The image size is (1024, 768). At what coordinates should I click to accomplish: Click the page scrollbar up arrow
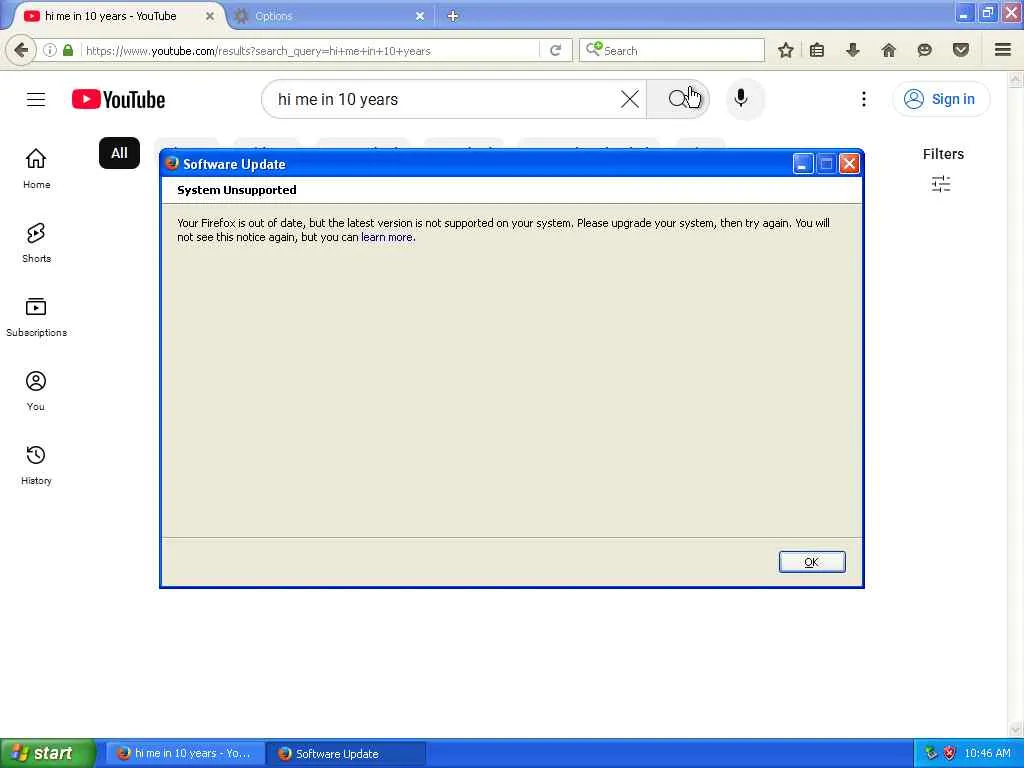pos(1016,80)
